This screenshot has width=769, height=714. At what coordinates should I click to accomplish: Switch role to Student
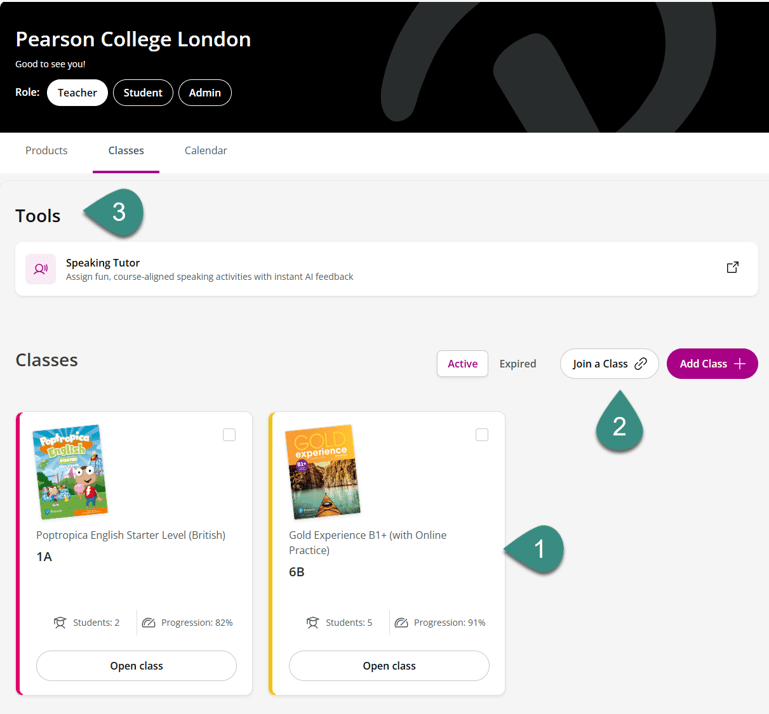143,93
